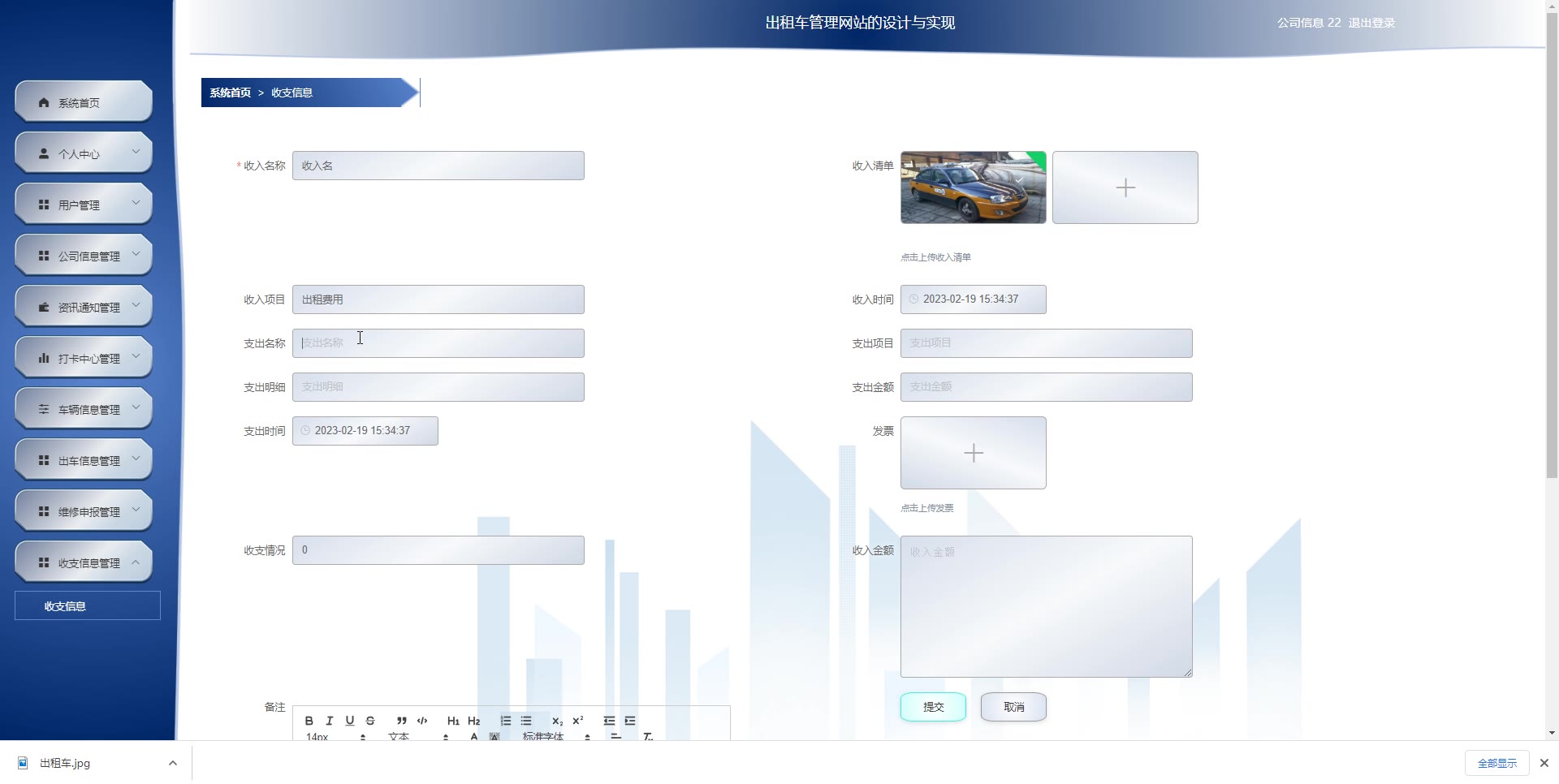Click the 公司信息 22 user label

(1309, 23)
